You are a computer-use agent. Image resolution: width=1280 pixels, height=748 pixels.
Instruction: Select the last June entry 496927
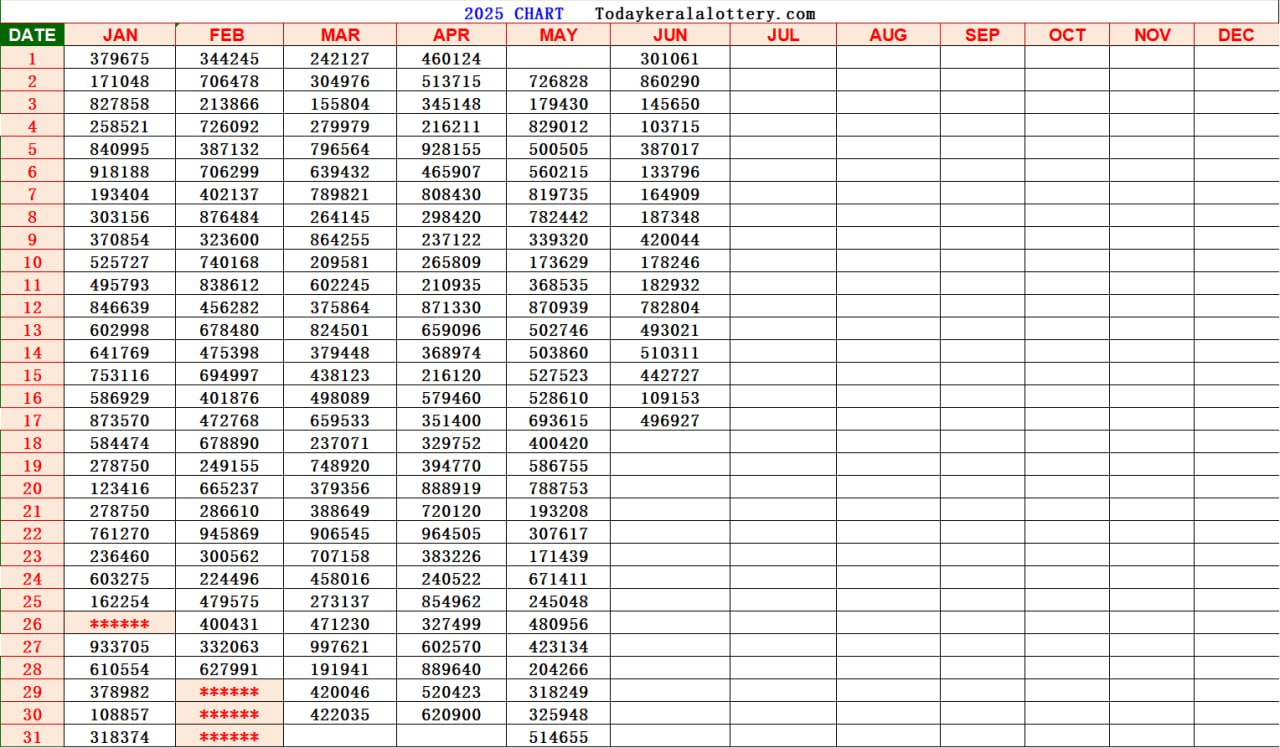[x=670, y=421]
